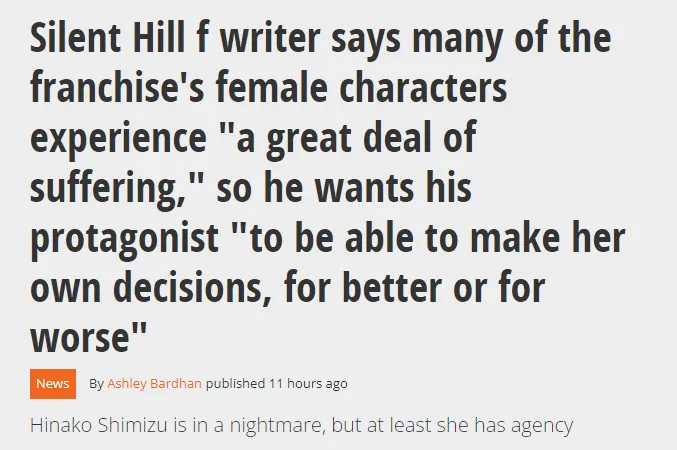Click '11 hours ago' in the byline
The width and height of the screenshot is (677, 450).
point(308,383)
